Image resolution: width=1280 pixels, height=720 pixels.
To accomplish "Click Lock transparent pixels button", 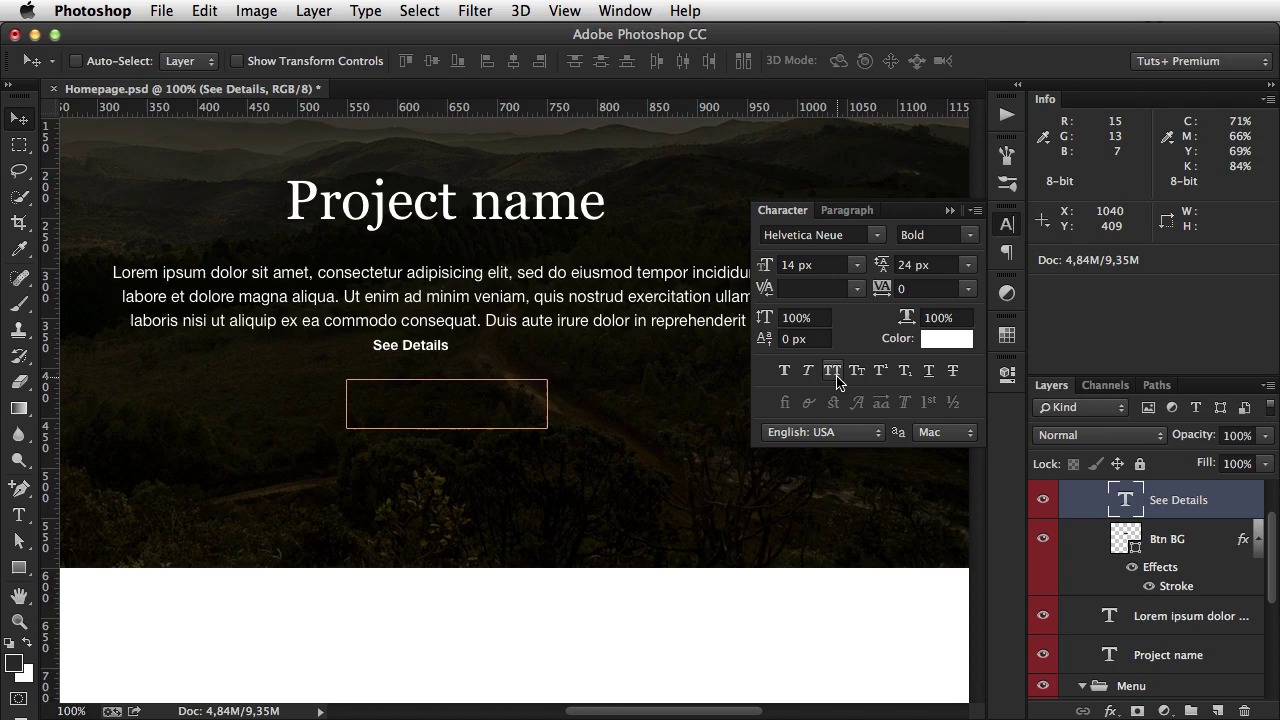I will pyautogui.click(x=1074, y=464).
